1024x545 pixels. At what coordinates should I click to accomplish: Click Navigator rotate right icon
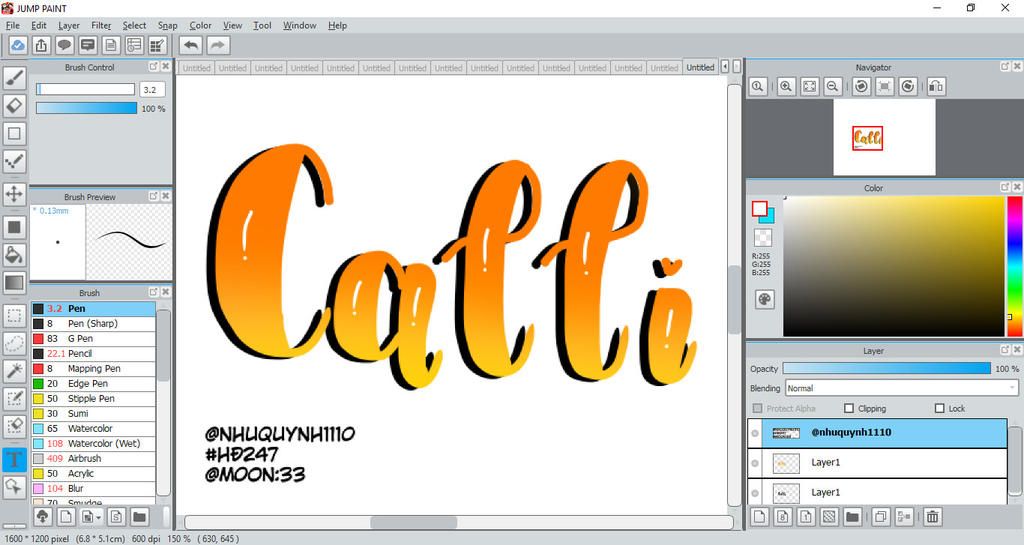(908, 86)
